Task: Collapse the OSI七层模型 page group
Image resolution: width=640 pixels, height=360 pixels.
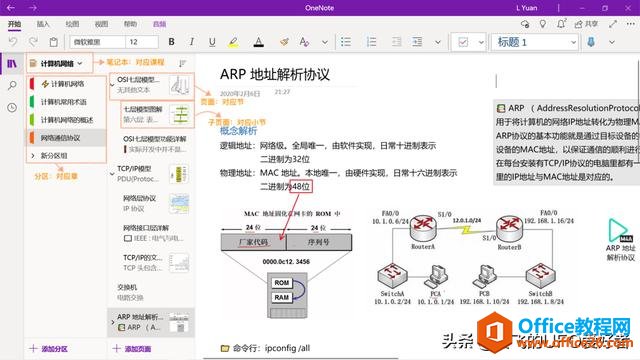Action: [x=112, y=85]
